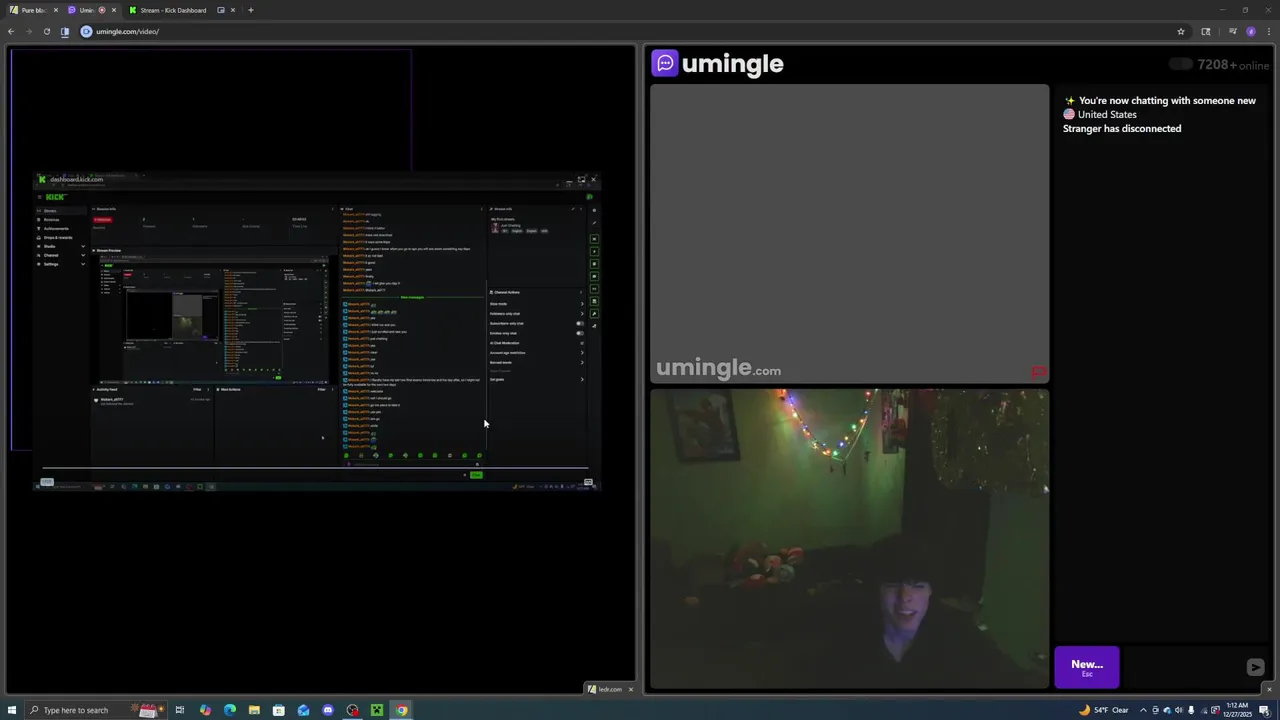Toggle the online-count switch beside 7208+ online
The width and height of the screenshot is (1280, 720).
(1180, 64)
